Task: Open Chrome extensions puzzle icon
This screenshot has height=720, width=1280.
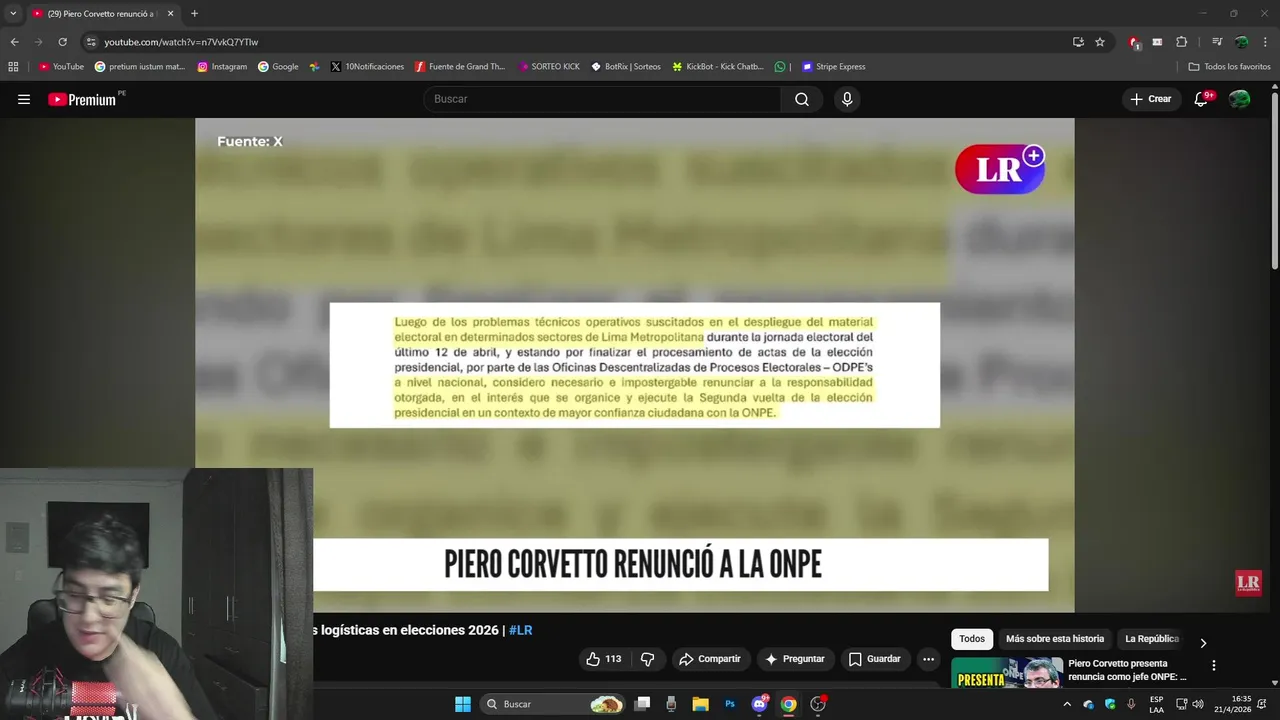Action: (1181, 42)
